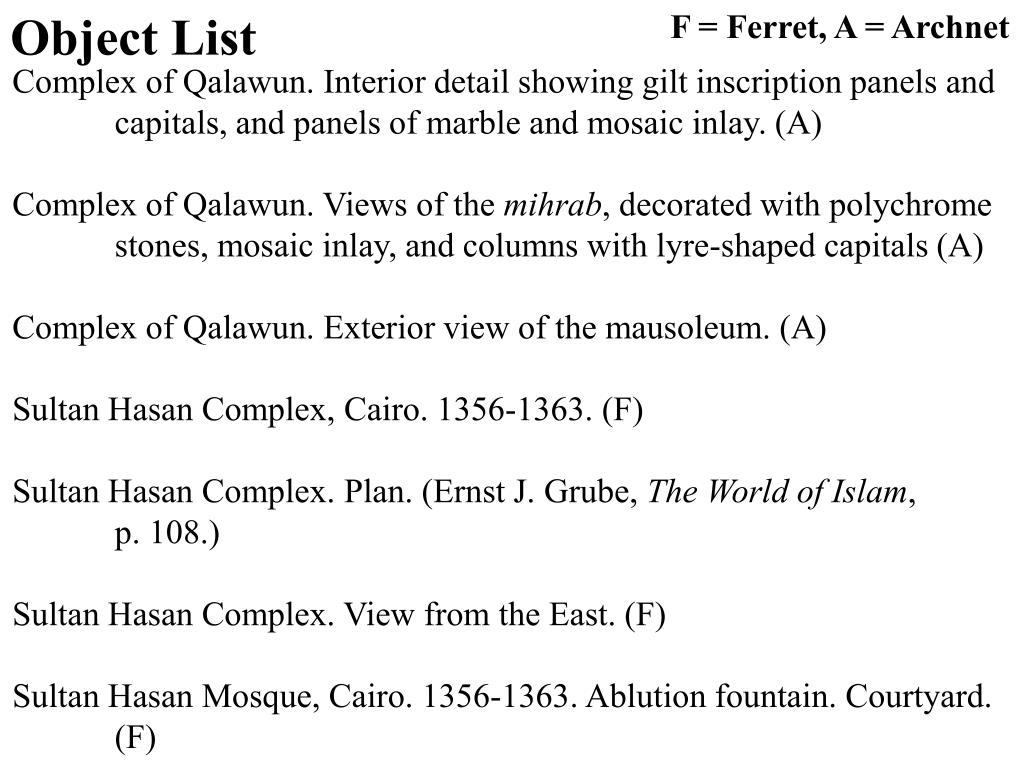
Task: Click the line mentioning lyre-shaped capitals
Action: click(549, 246)
